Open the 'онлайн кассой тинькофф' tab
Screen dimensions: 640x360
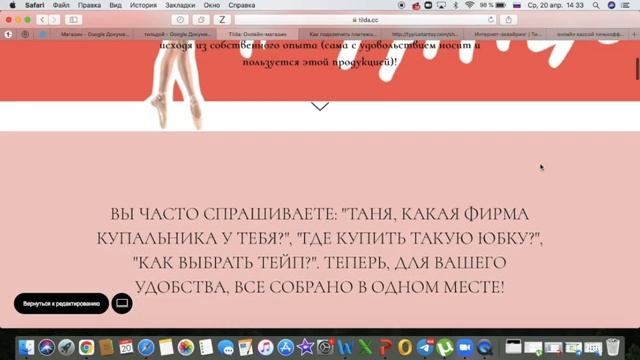pyautogui.click(x=590, y=35)
